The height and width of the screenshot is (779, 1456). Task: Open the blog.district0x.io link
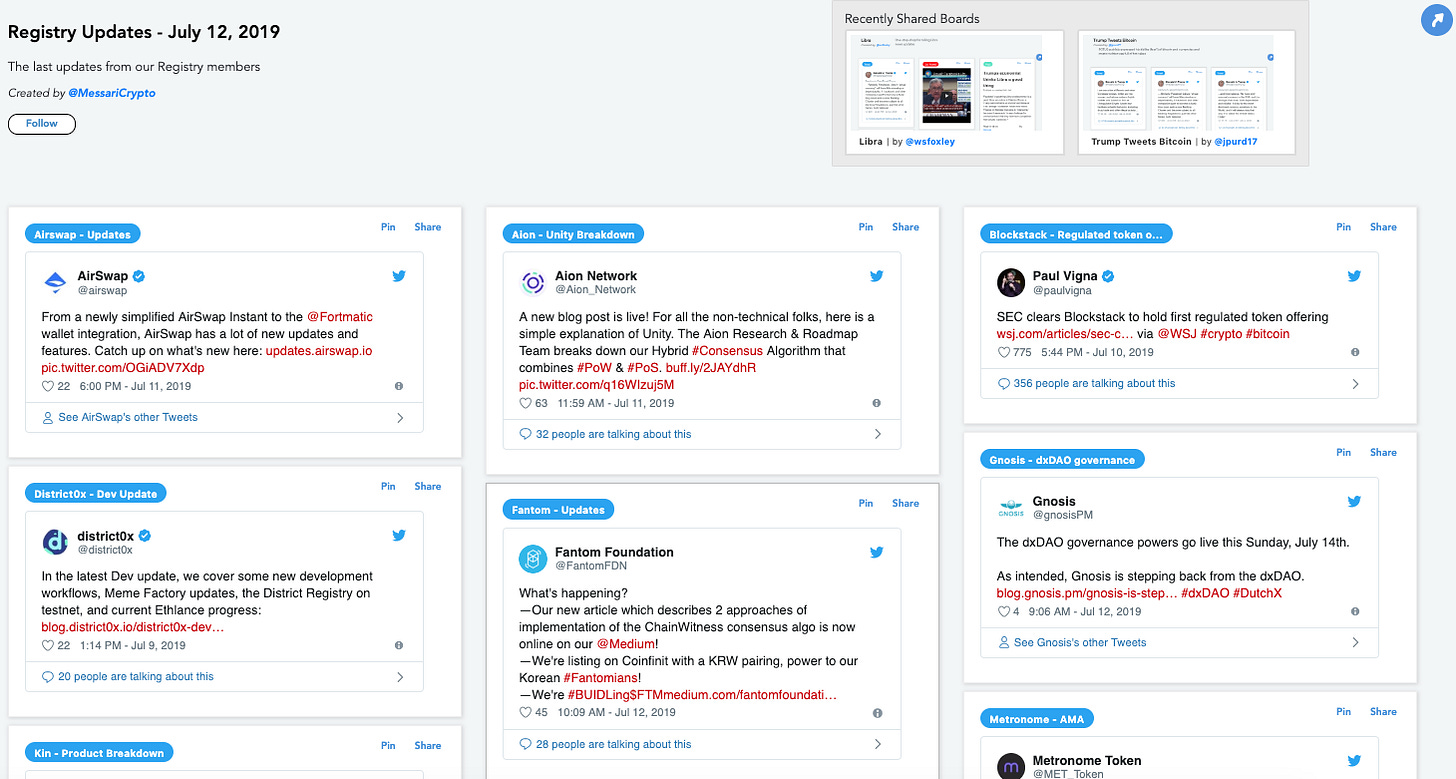click(133, 627)
